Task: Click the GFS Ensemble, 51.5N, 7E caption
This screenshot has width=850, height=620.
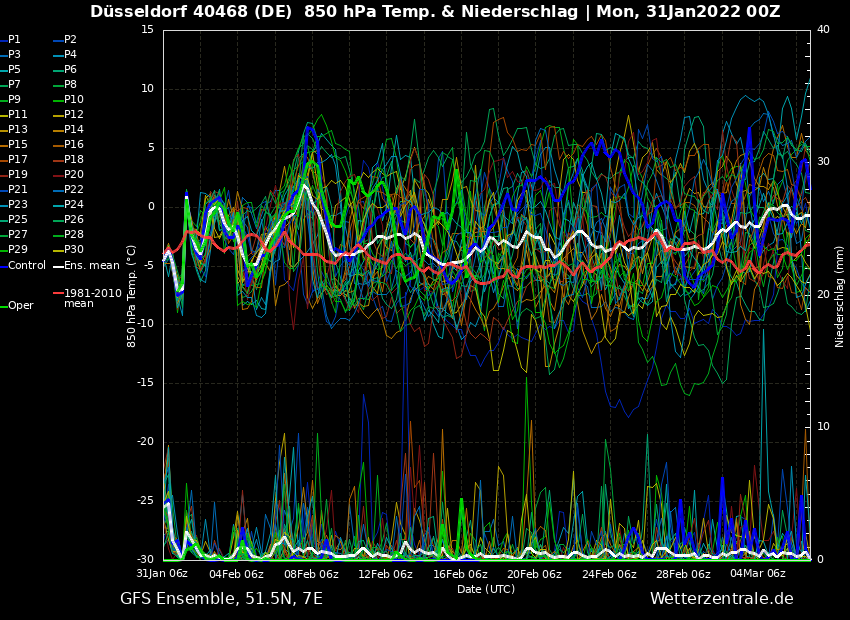Action: pyautogui.click(x=221, y=598)
